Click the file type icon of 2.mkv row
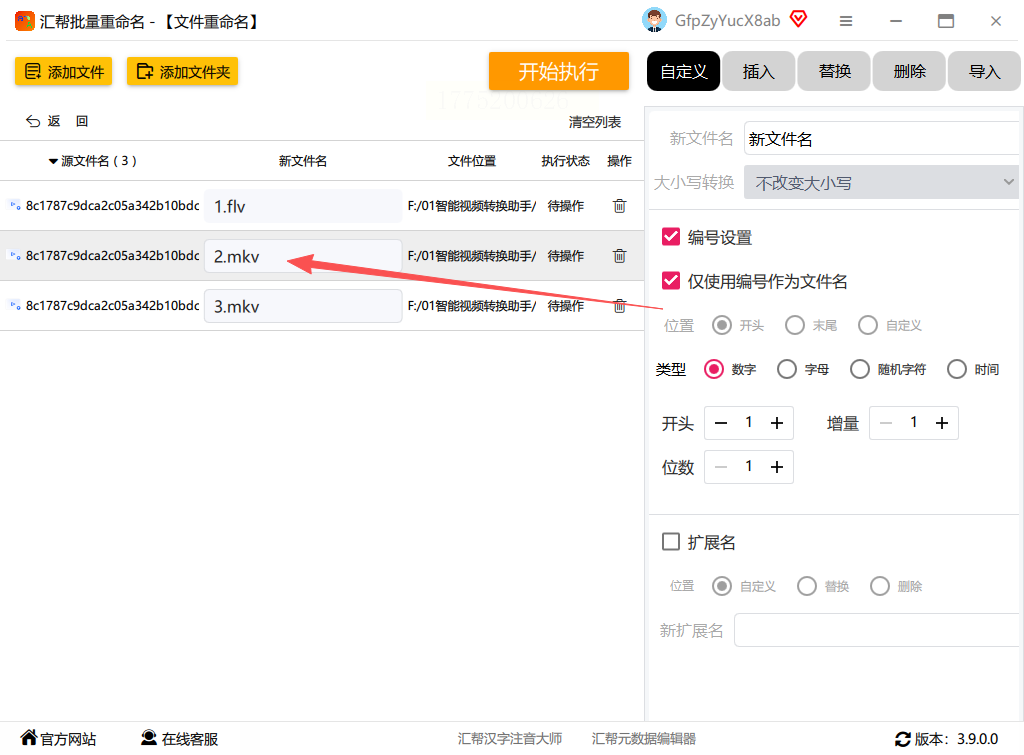 (x=14, y=256)
